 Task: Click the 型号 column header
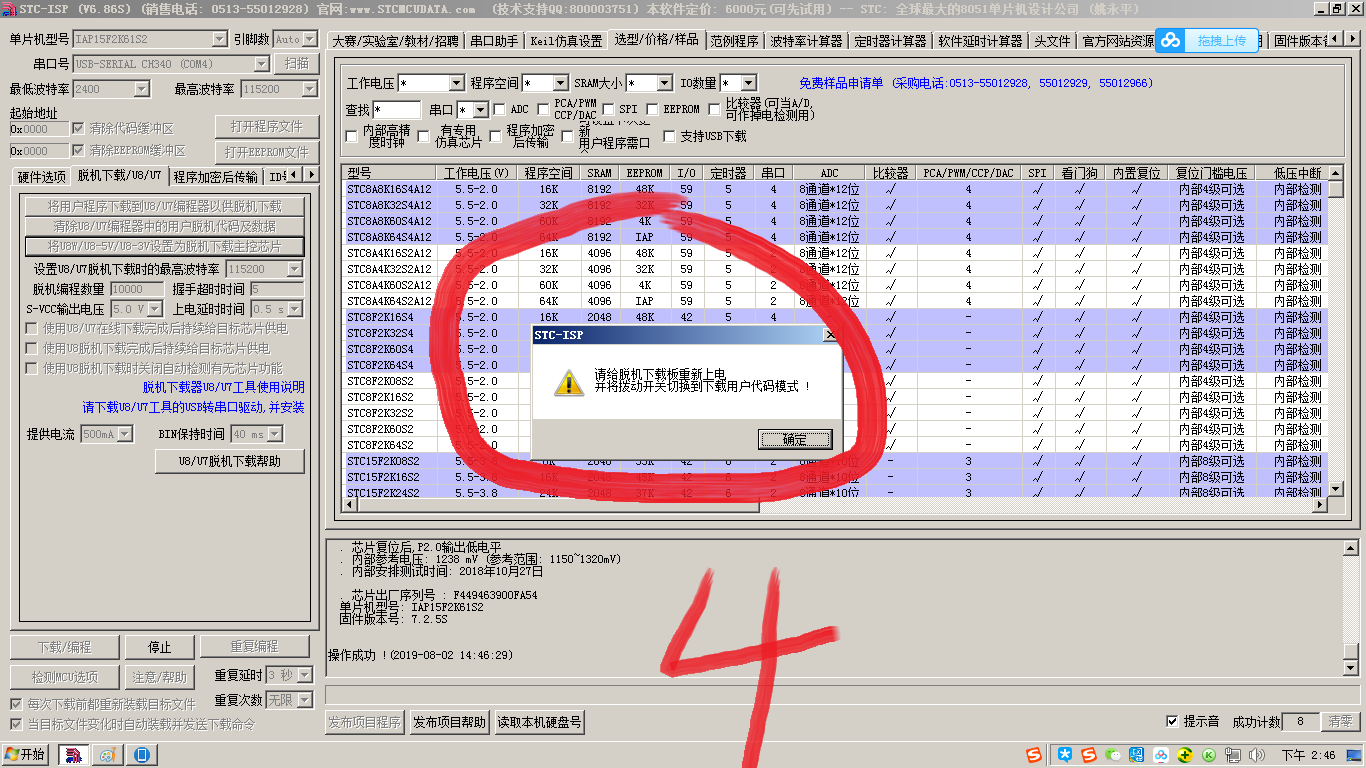pos(388,173)
